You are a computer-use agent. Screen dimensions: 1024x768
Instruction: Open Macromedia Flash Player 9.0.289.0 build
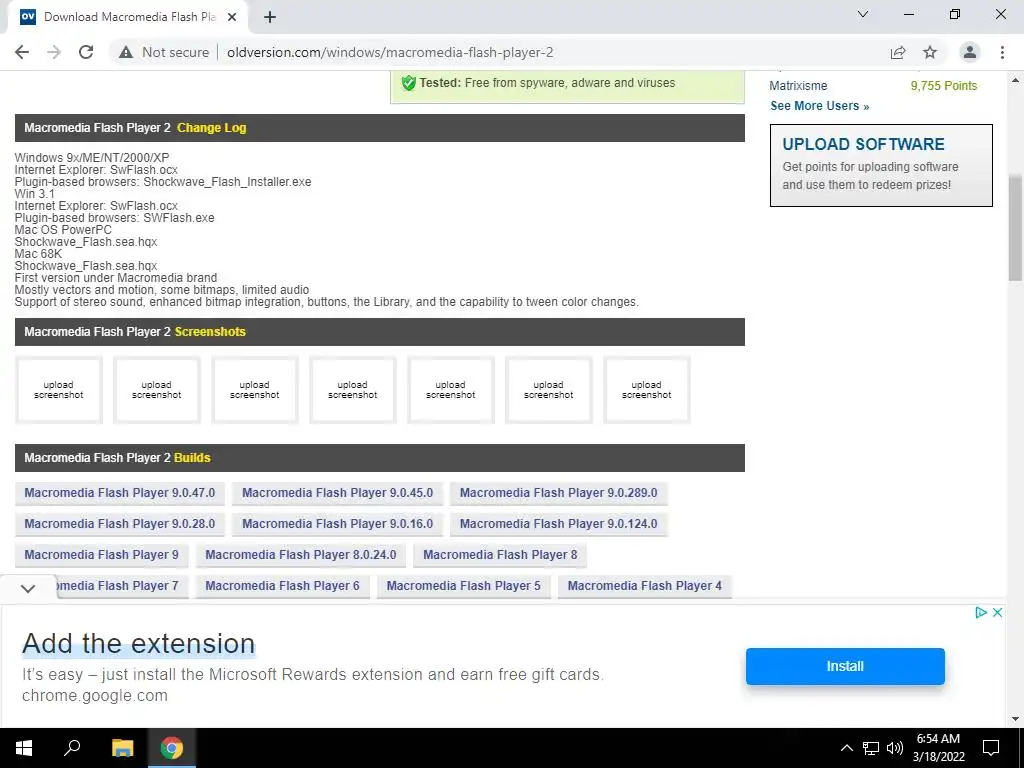[558, 493]
